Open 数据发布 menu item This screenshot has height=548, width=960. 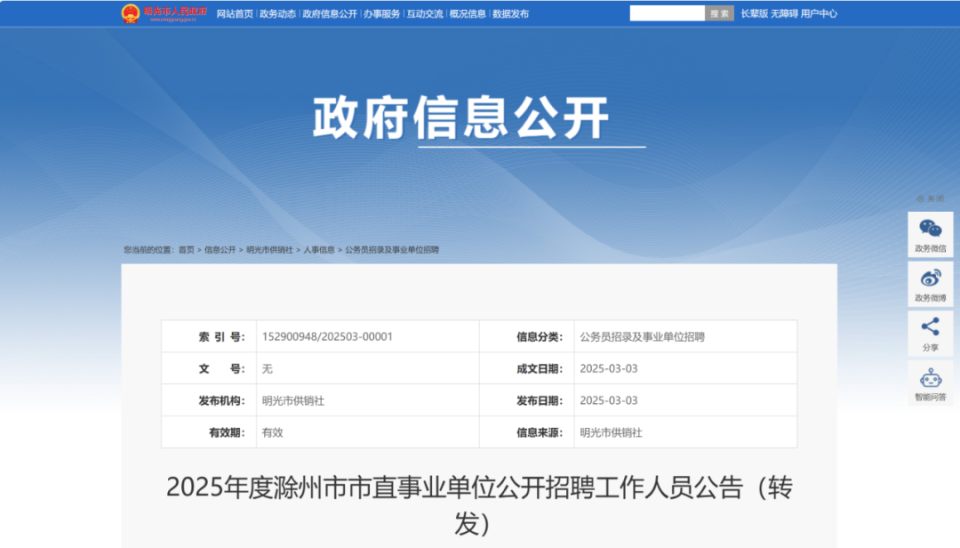pyautogui.click(x=510, y=13)
